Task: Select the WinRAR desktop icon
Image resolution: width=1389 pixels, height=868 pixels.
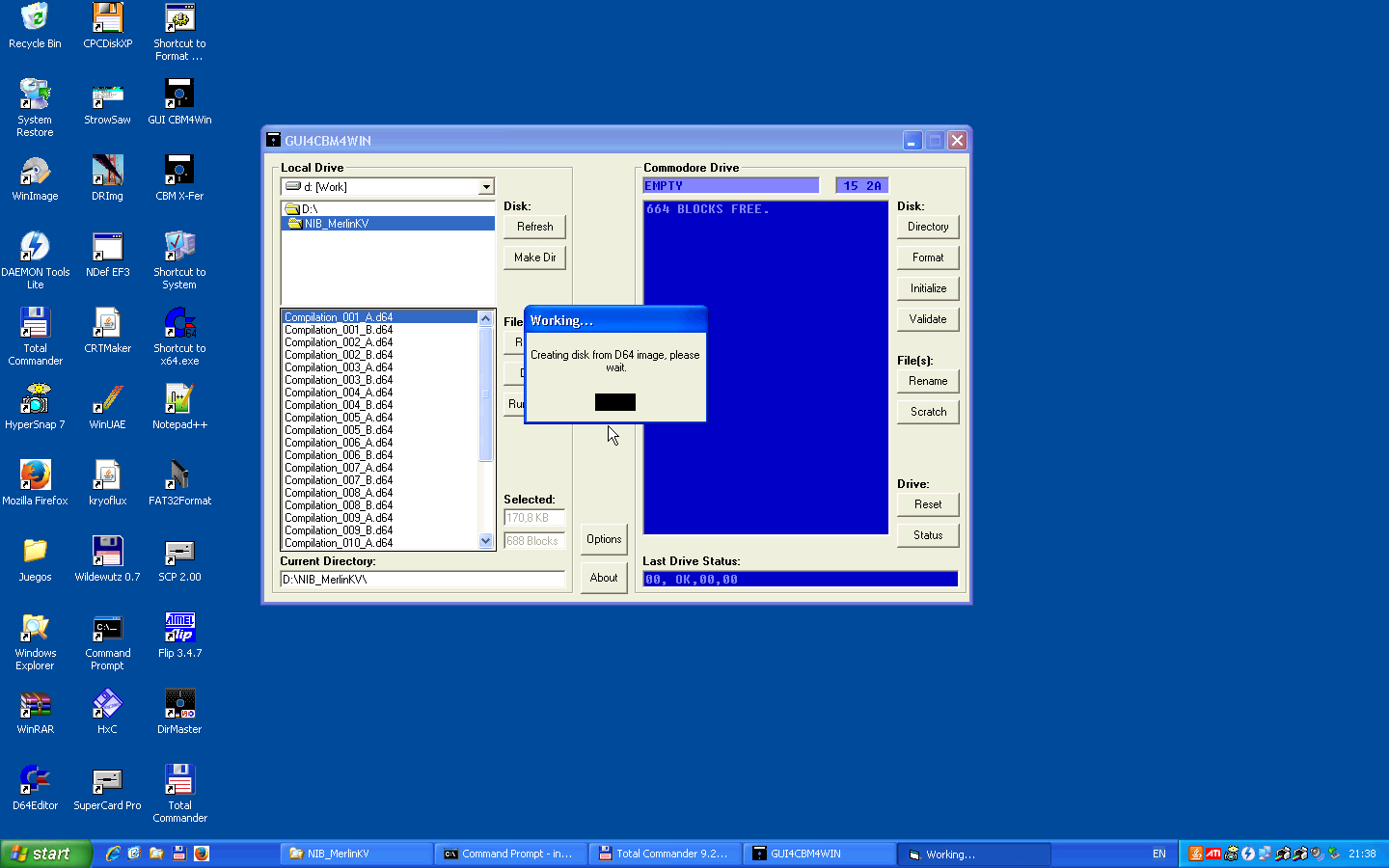Action: tap(35, 712)
